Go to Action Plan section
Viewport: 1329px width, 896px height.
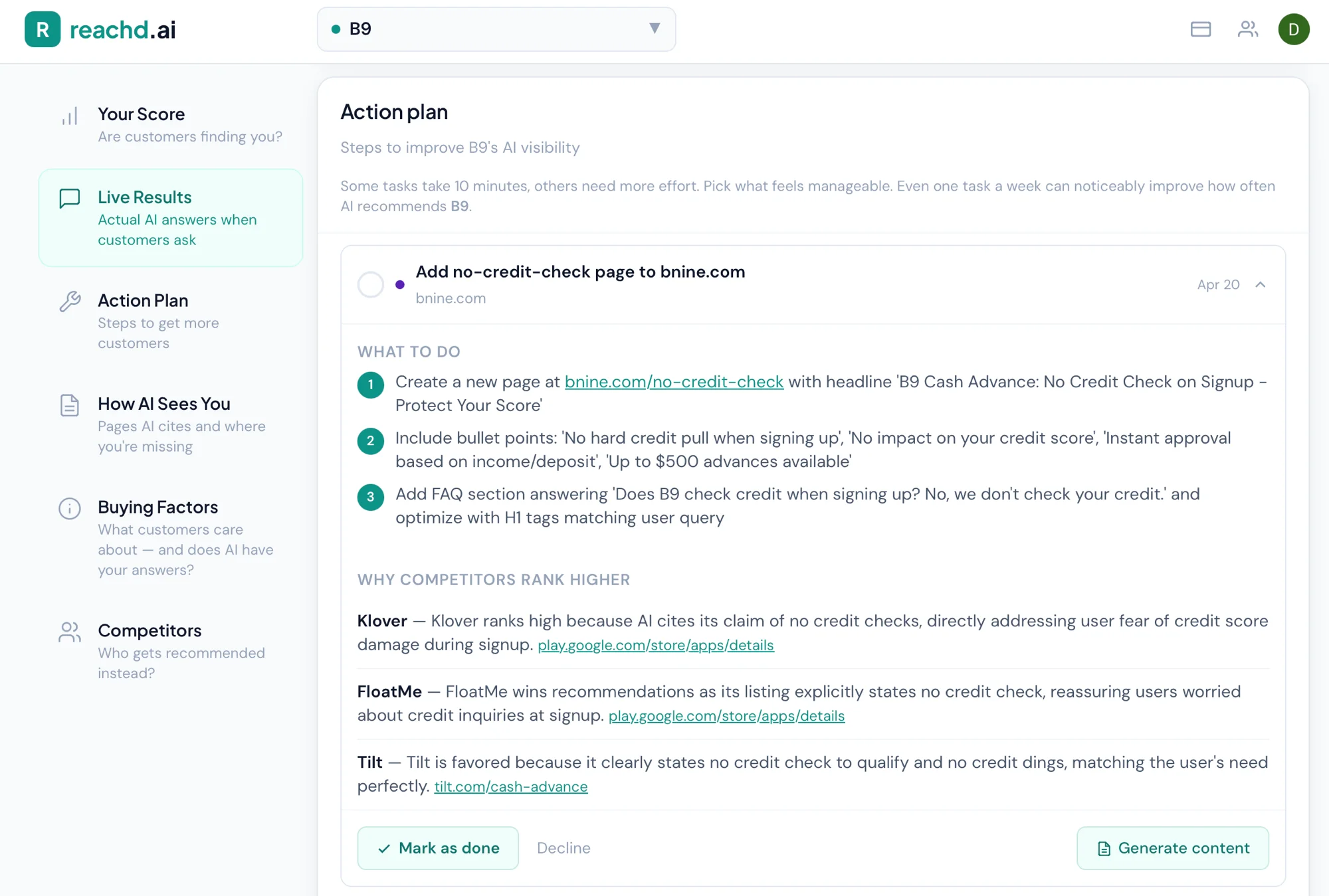[171, 321]
